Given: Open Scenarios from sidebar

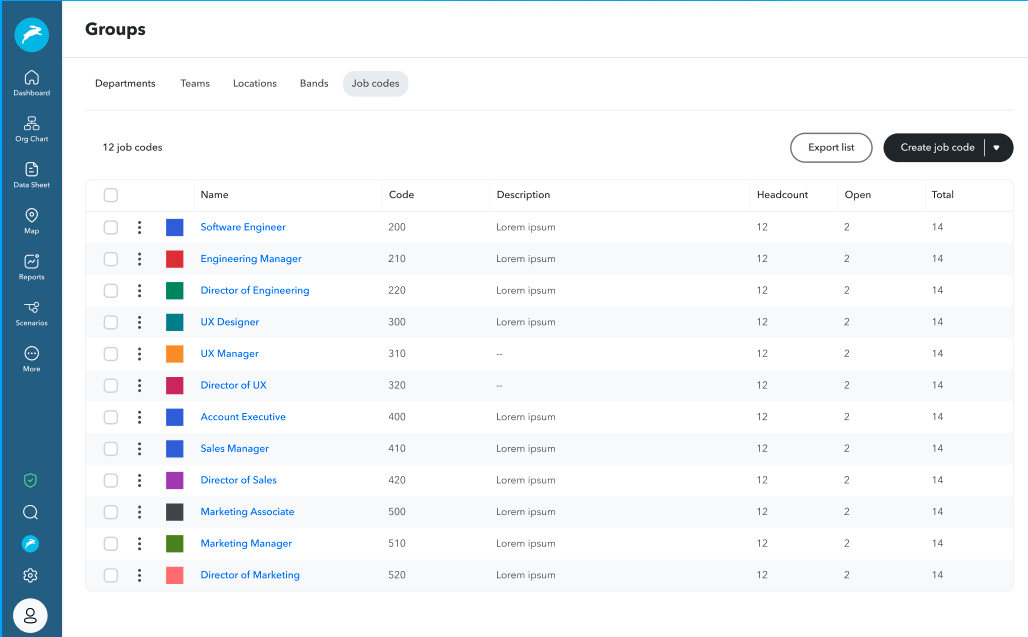Looking at the screenshot, I should [x=31, y=313].
